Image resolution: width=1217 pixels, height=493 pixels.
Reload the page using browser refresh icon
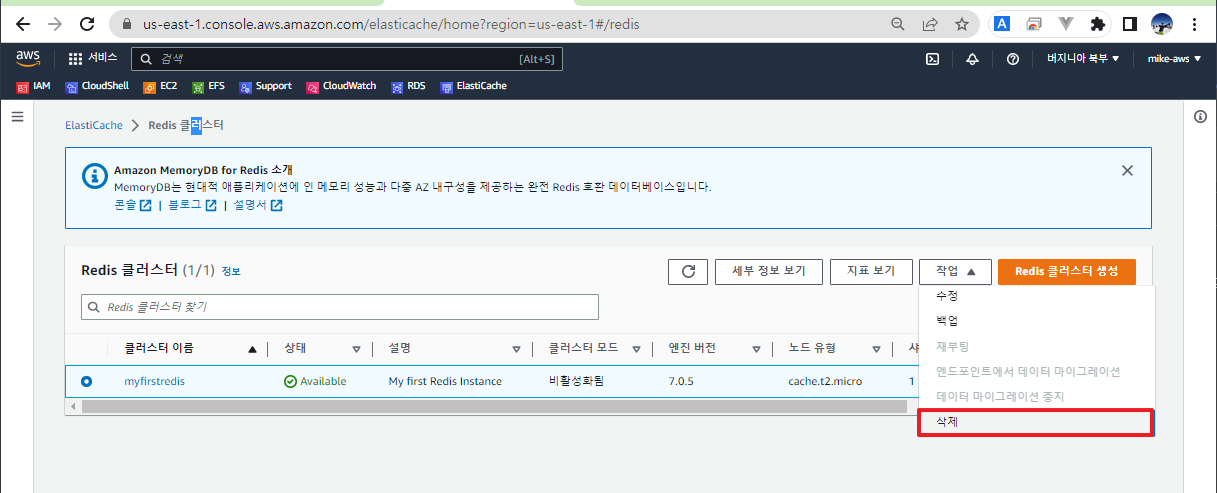click(x=87, y=24)
